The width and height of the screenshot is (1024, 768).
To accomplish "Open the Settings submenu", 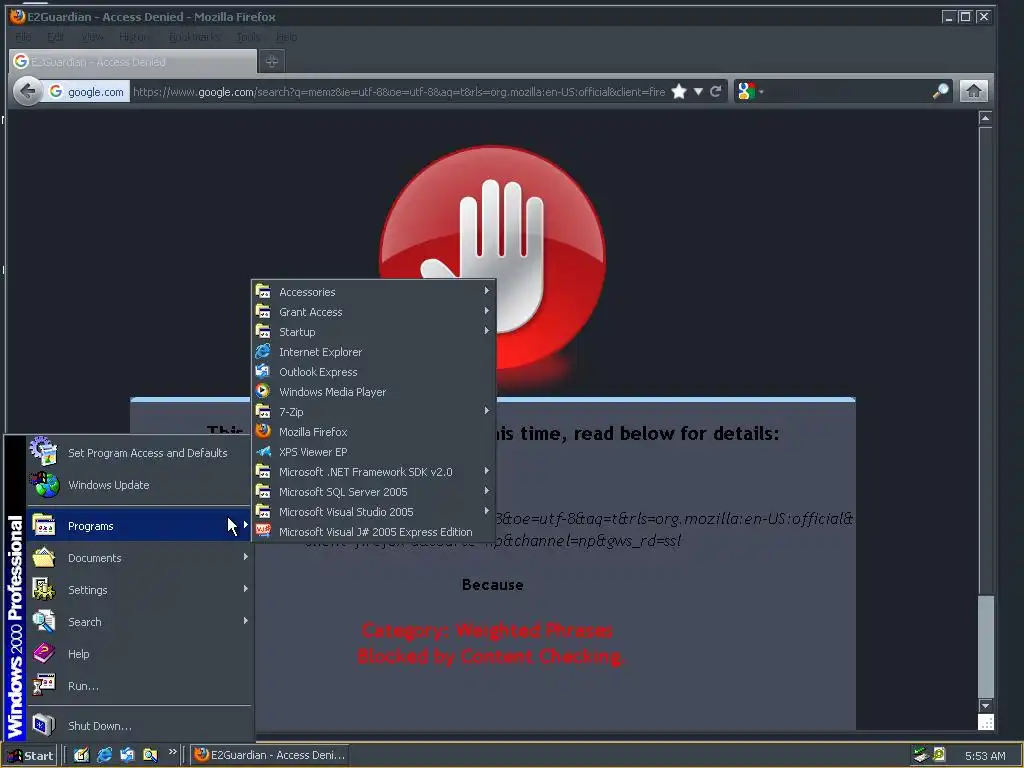I will click(x=139, y=590).
